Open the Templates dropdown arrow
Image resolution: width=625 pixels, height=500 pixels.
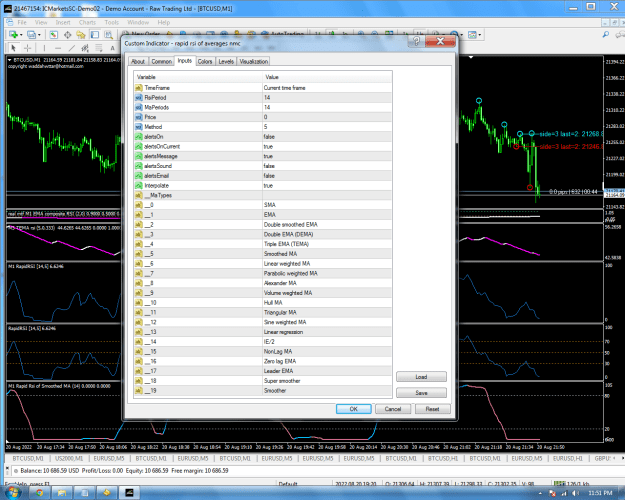480,35
